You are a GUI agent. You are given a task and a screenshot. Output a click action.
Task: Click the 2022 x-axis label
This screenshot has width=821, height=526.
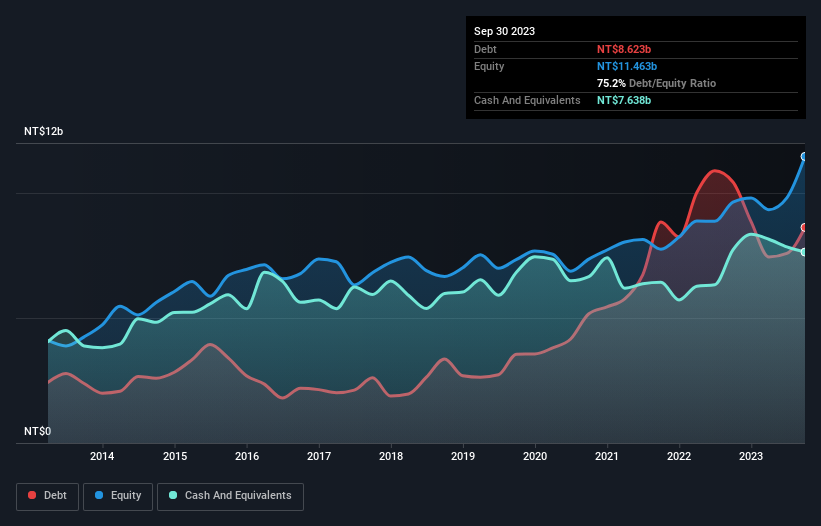[x=679, y=456]
